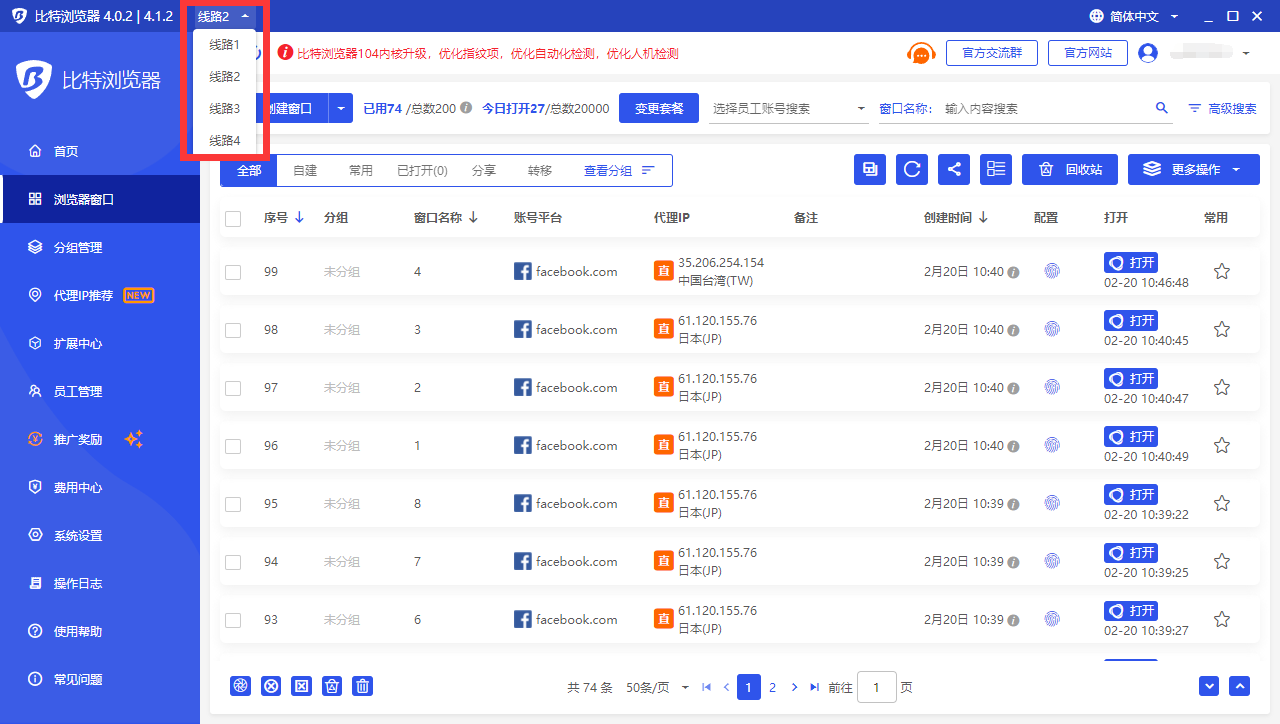Sort by the 创建时间 column arrow
1280x724 pixels.
pos(983,217)
